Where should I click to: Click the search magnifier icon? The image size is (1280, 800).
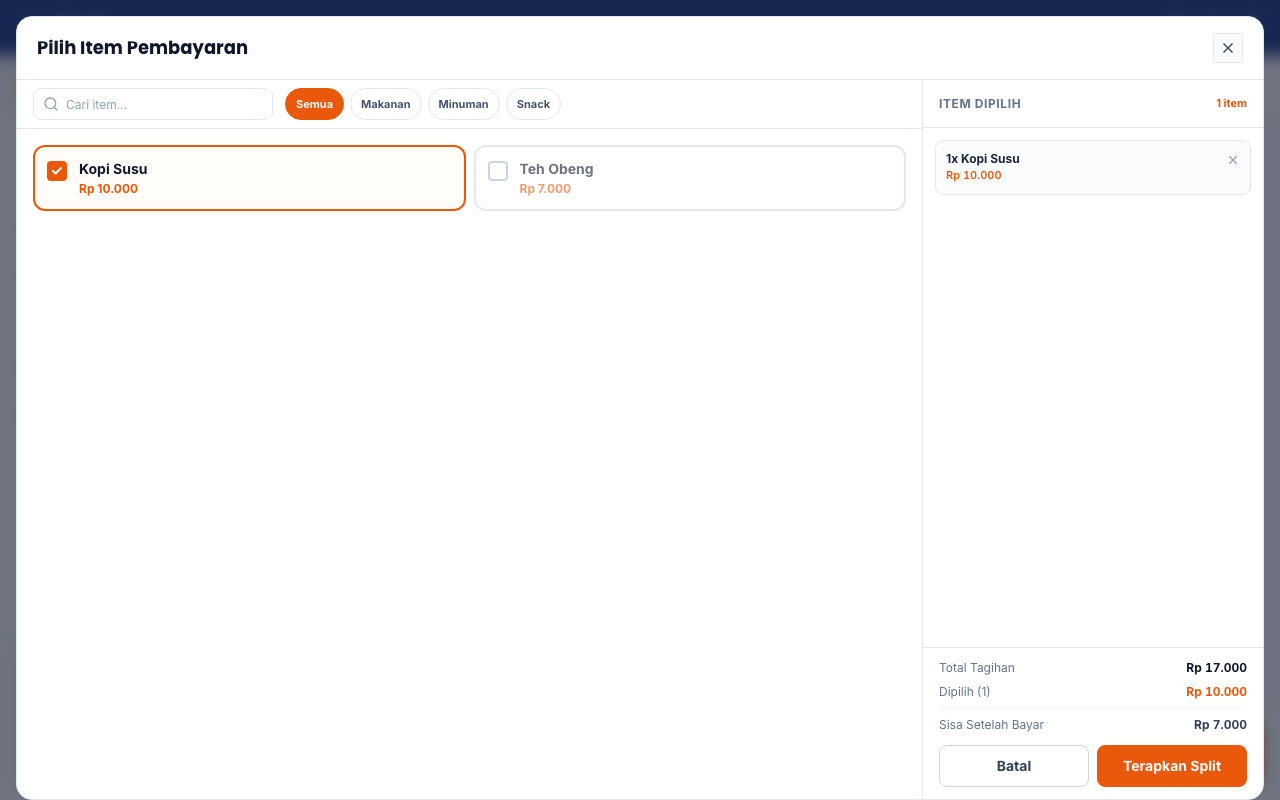(x=51, y=104)
